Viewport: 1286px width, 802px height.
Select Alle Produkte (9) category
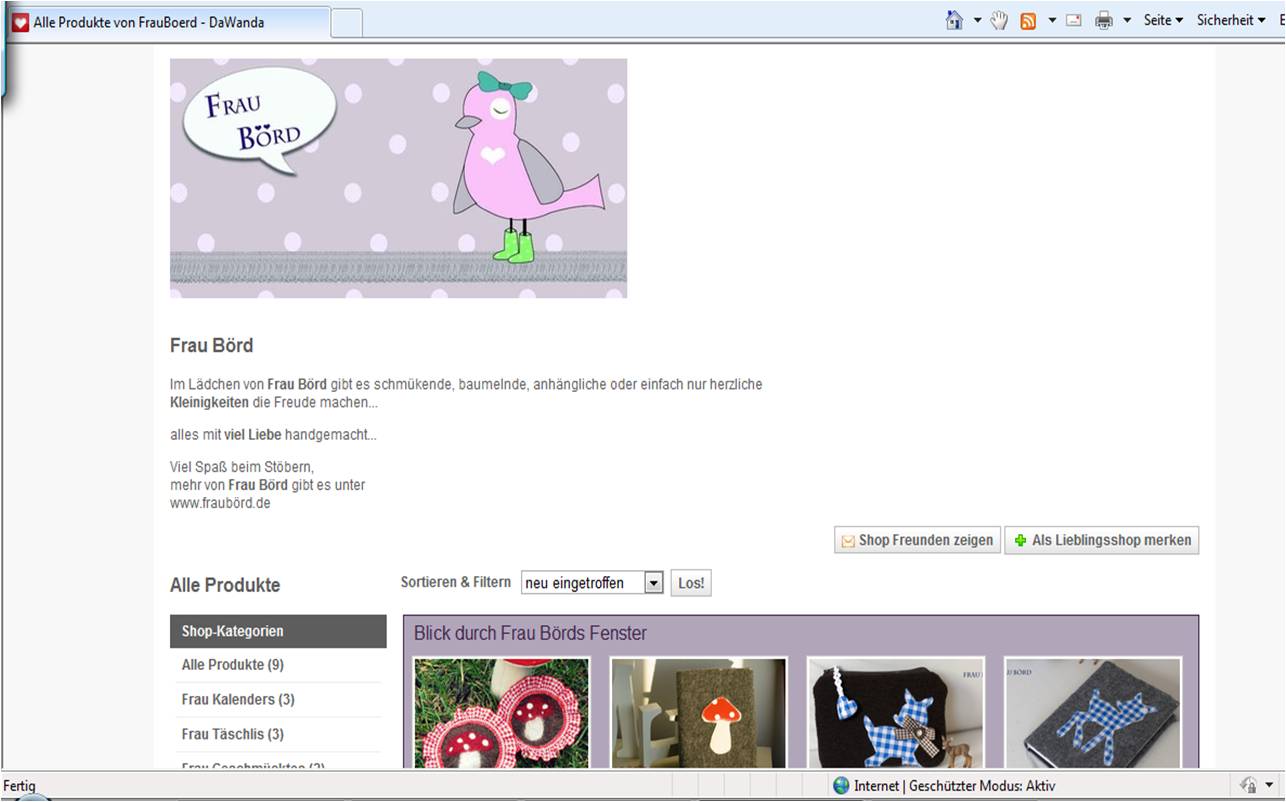[233, 665]
